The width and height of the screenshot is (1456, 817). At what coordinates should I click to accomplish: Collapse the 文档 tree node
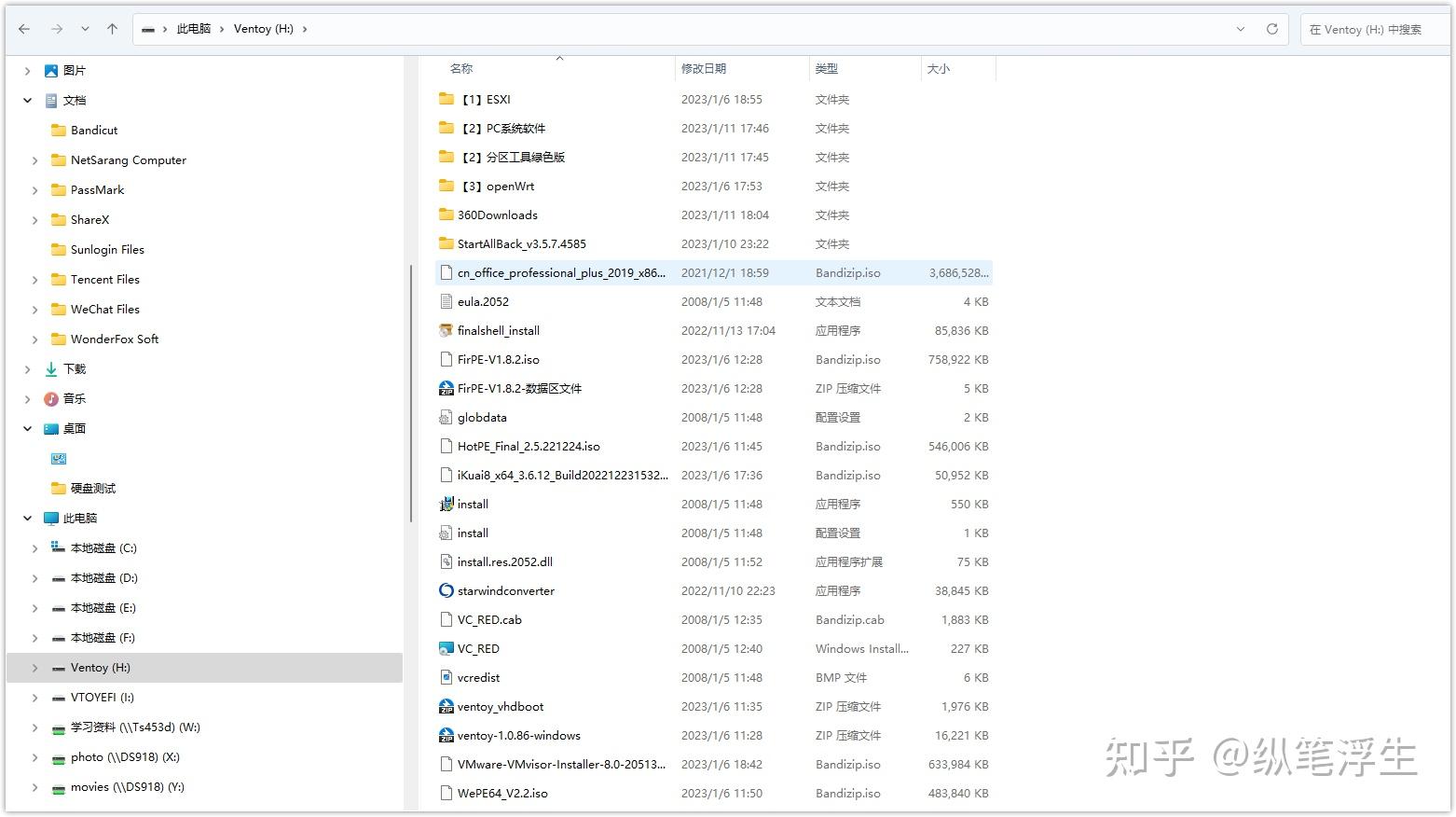28,101
